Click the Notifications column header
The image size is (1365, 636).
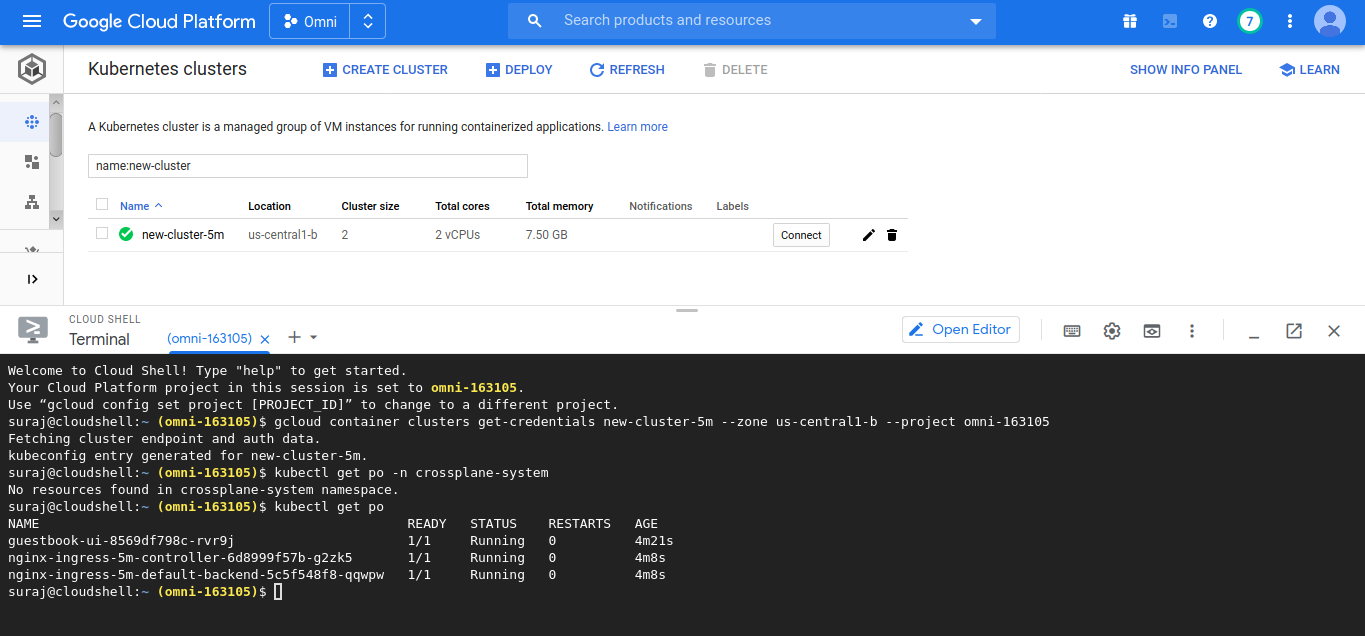[660, 206]
